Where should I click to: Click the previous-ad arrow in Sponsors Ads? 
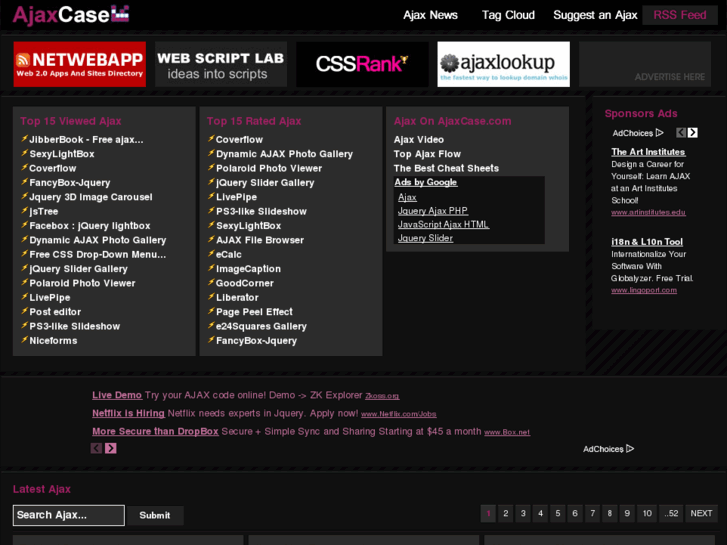tap(681, 133)
